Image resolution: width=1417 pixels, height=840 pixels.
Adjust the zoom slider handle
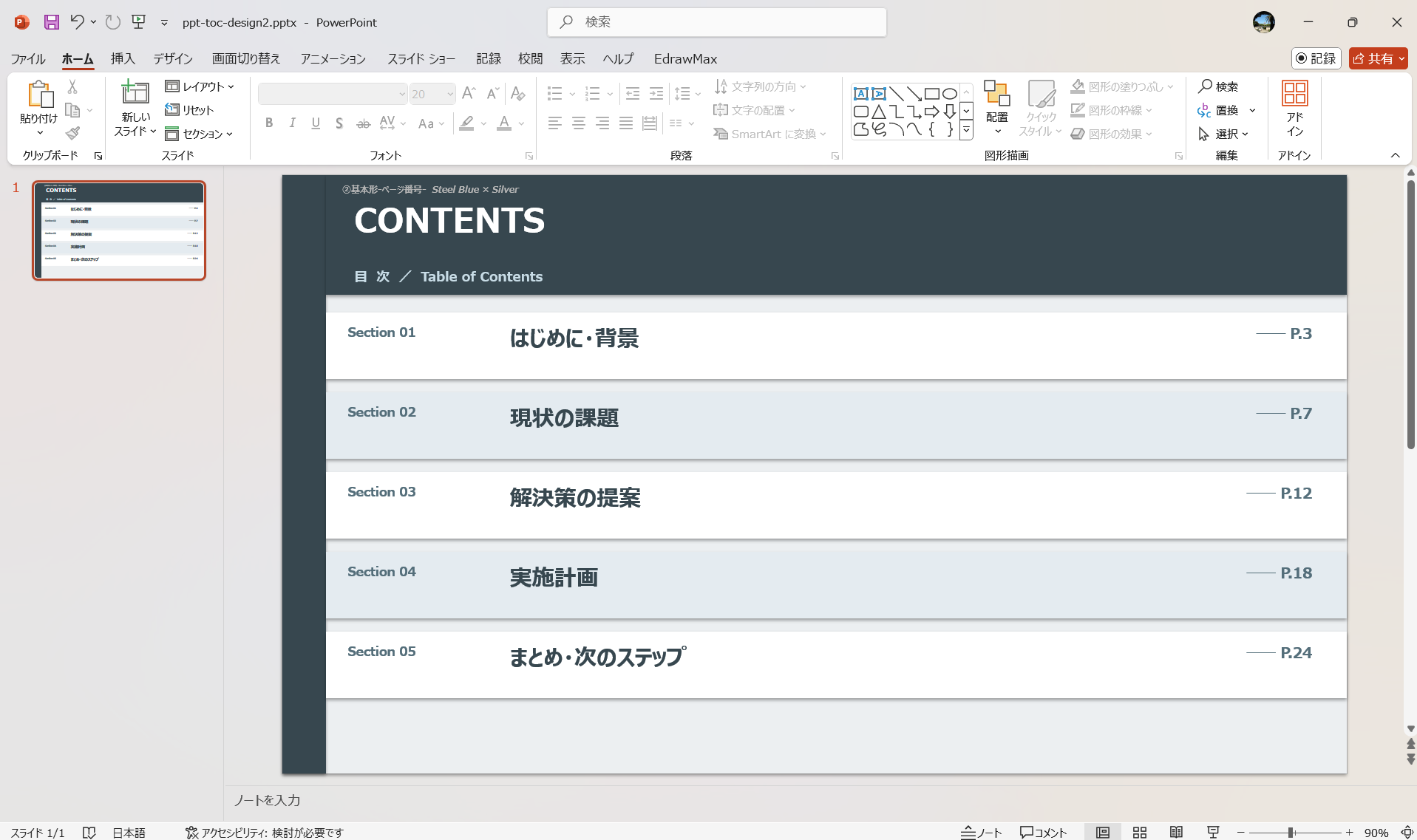point(1291,832)
